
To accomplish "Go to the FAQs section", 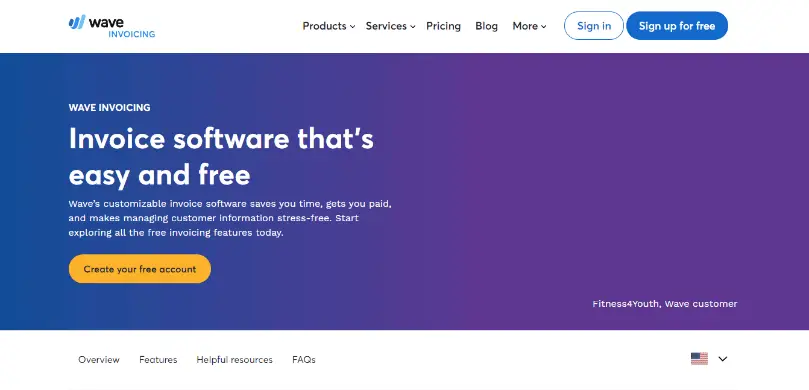I will 303,360.
